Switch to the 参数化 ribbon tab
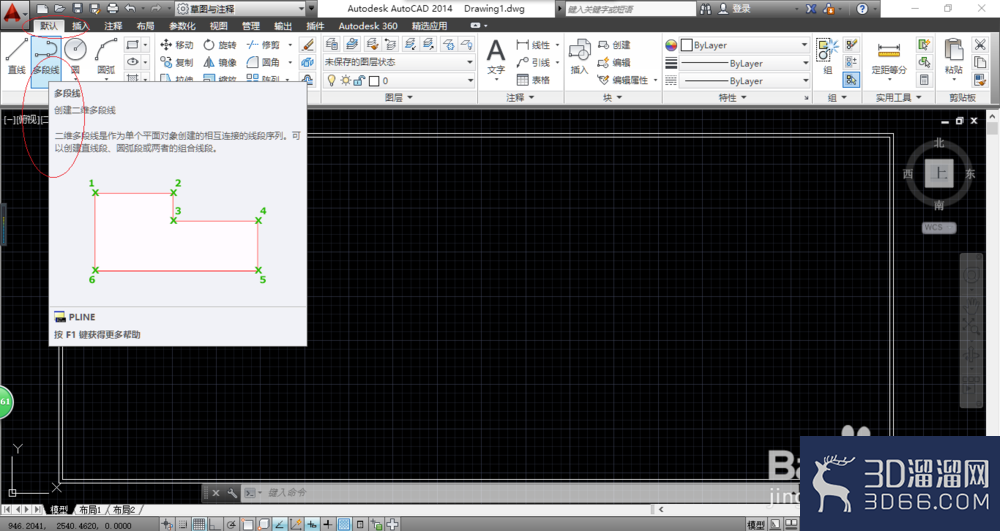 pos(182,25)
